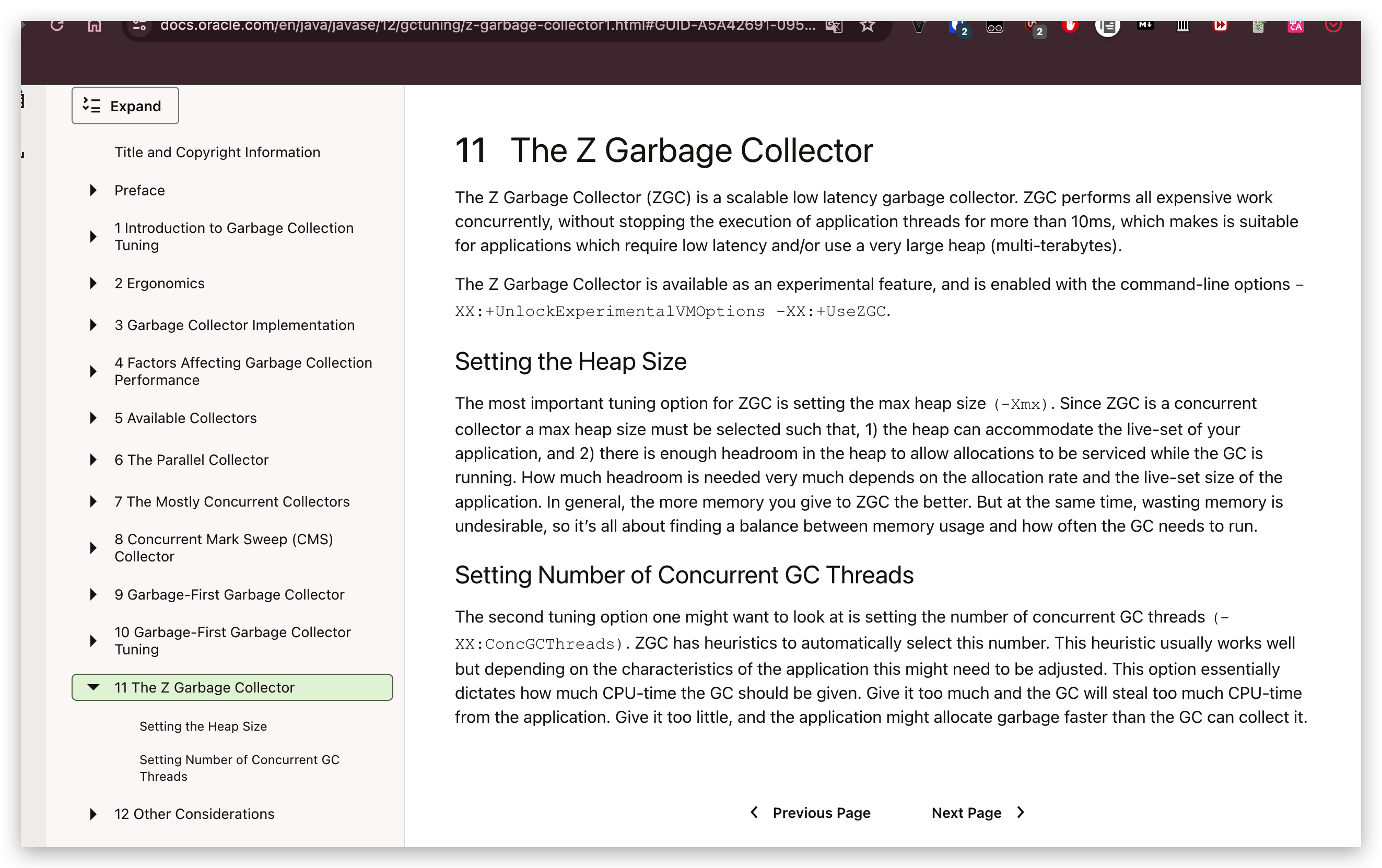The width and height of the screenshot is (1382, 868).
Task: Bookmark this page with star icon
Action: (867, 25)
